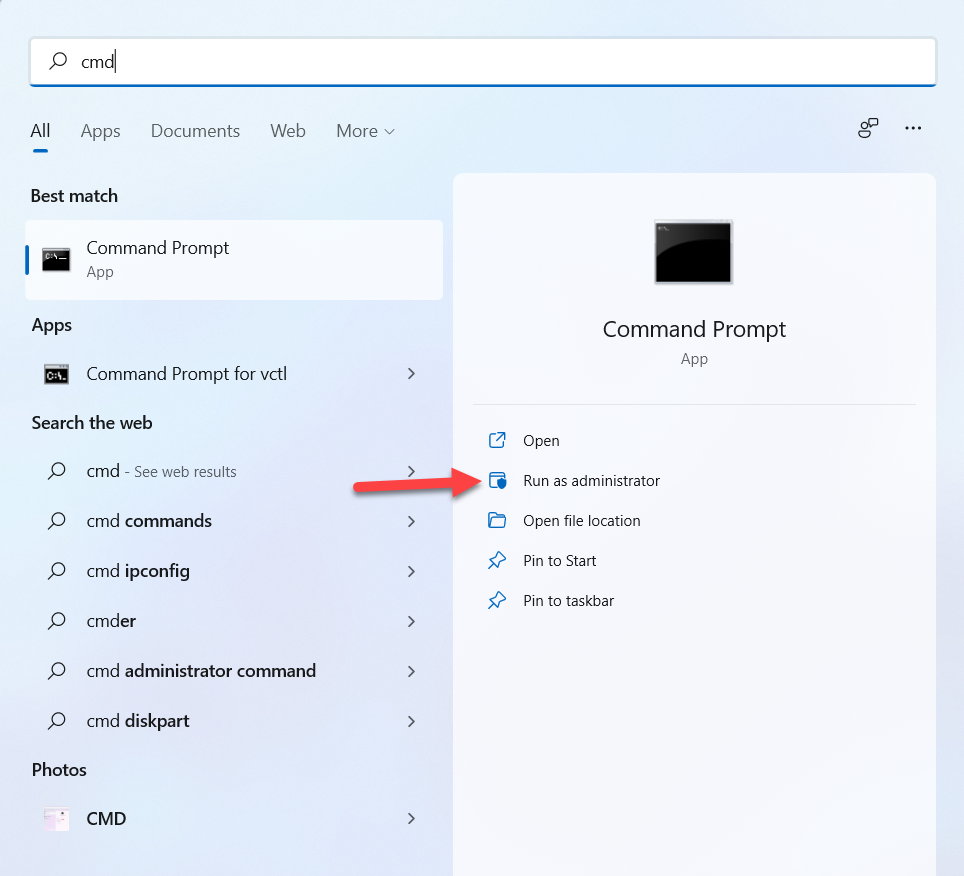
Task: Click the large Command Prompt preview icon
Action: tap(693, 251)
